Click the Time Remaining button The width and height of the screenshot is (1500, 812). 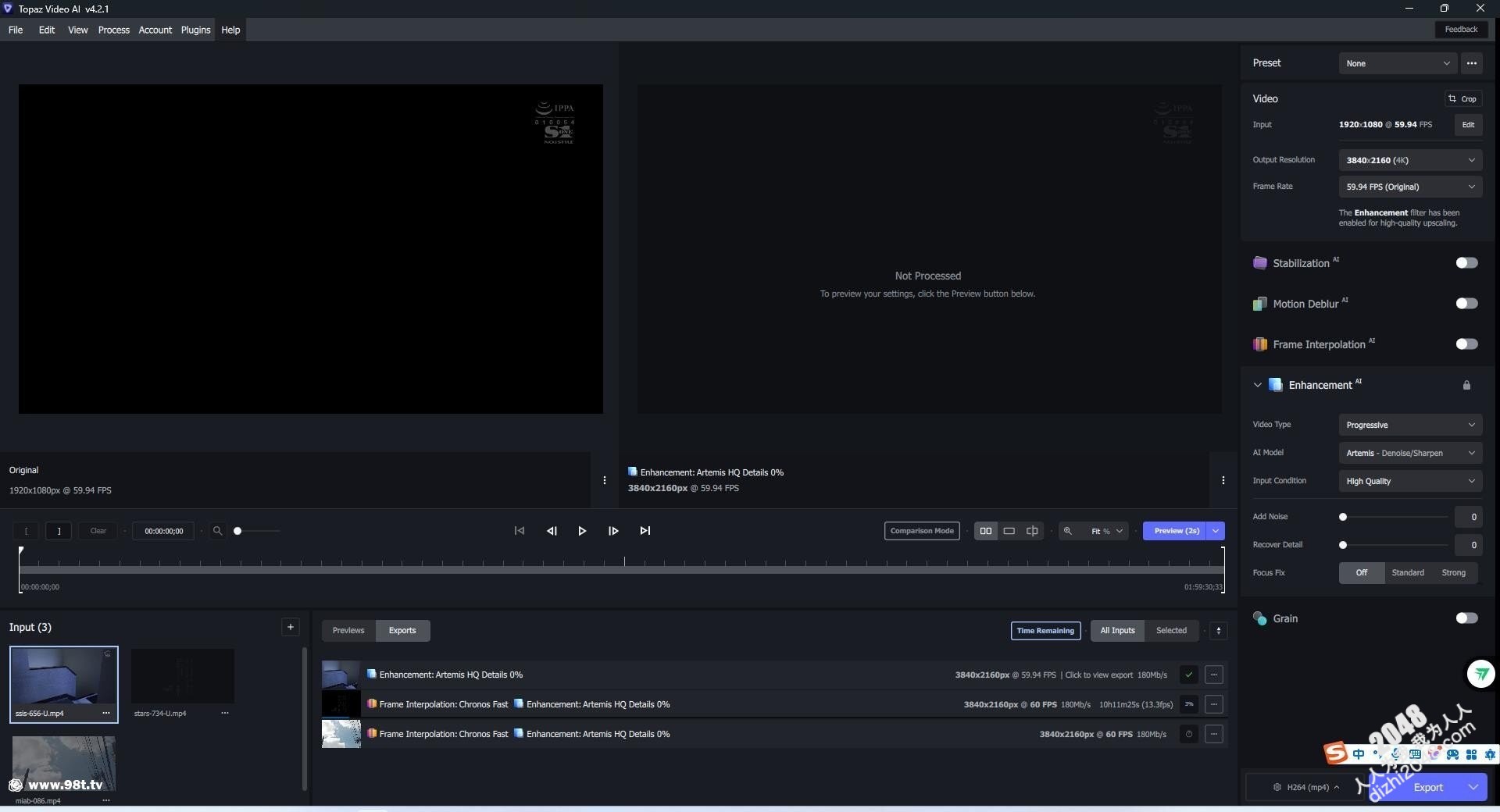click(1045, 631)
